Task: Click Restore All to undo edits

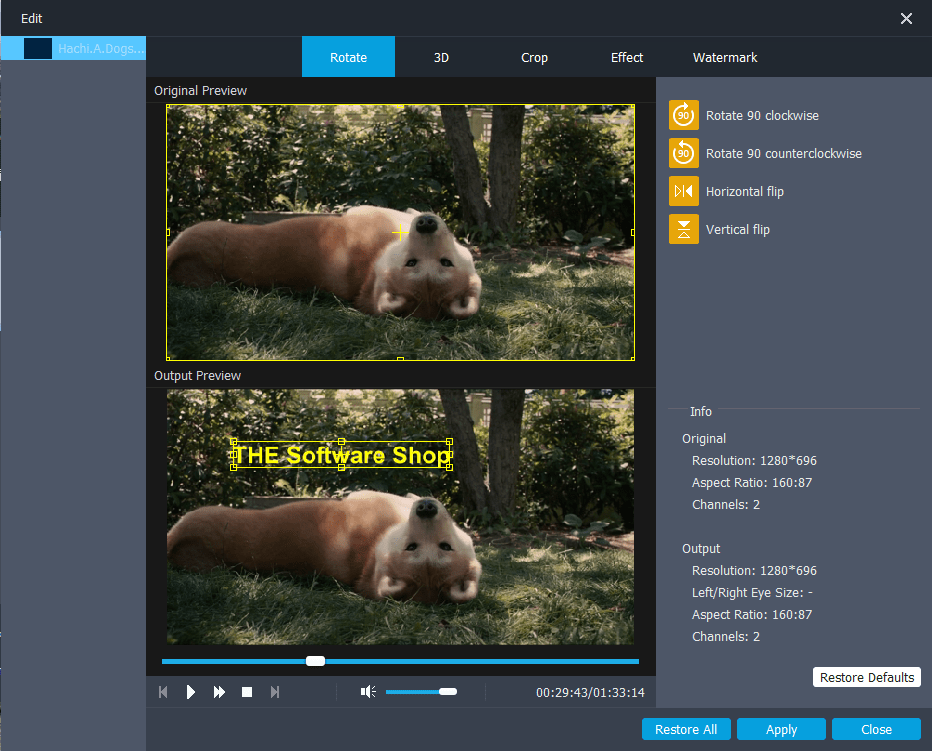Action: pyautogui.click(x=686, y=729)
